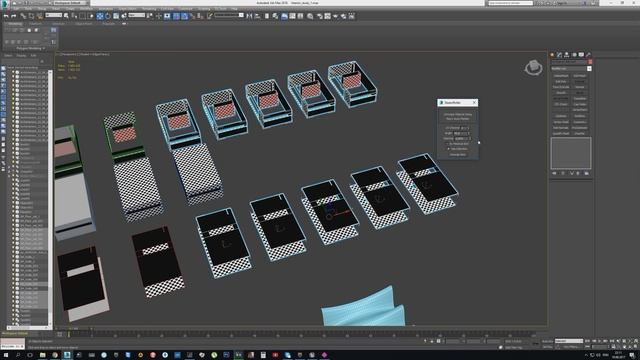Click the Render Production icon
This screenshot has width=640, height=360.
coord(336,16)
